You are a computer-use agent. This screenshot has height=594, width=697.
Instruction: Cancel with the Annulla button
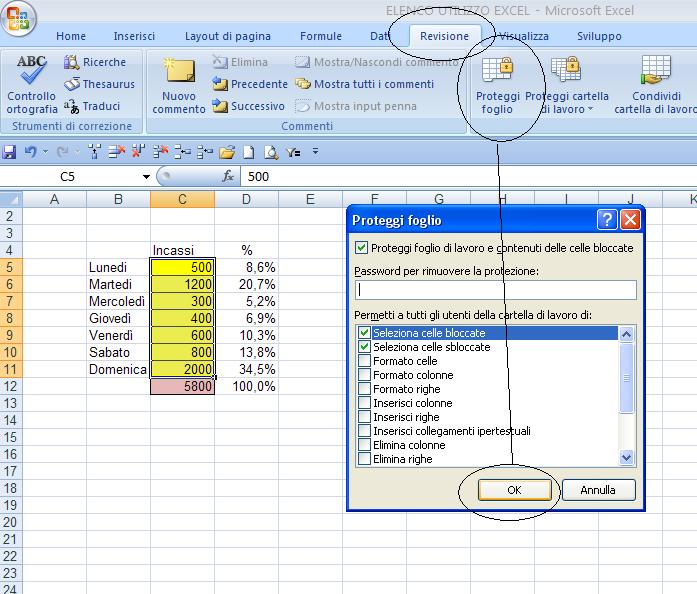point(598,490)
